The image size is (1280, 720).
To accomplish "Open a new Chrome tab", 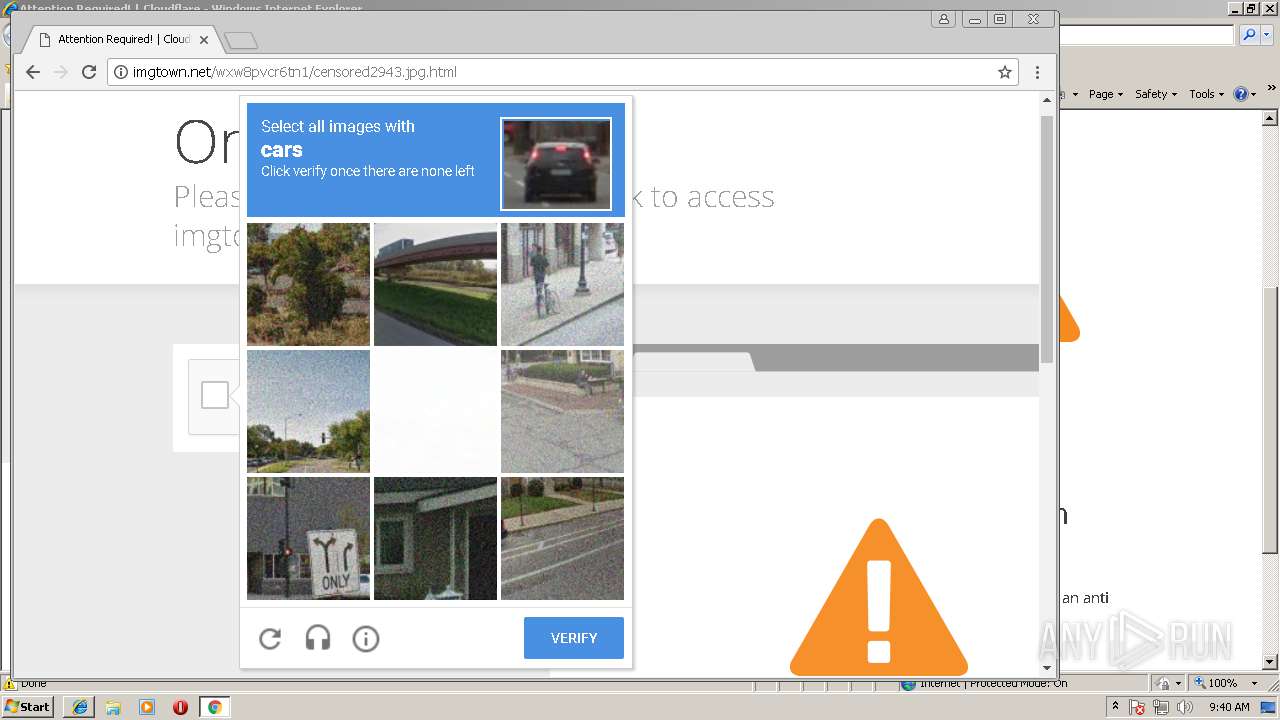I will [241, 41].
